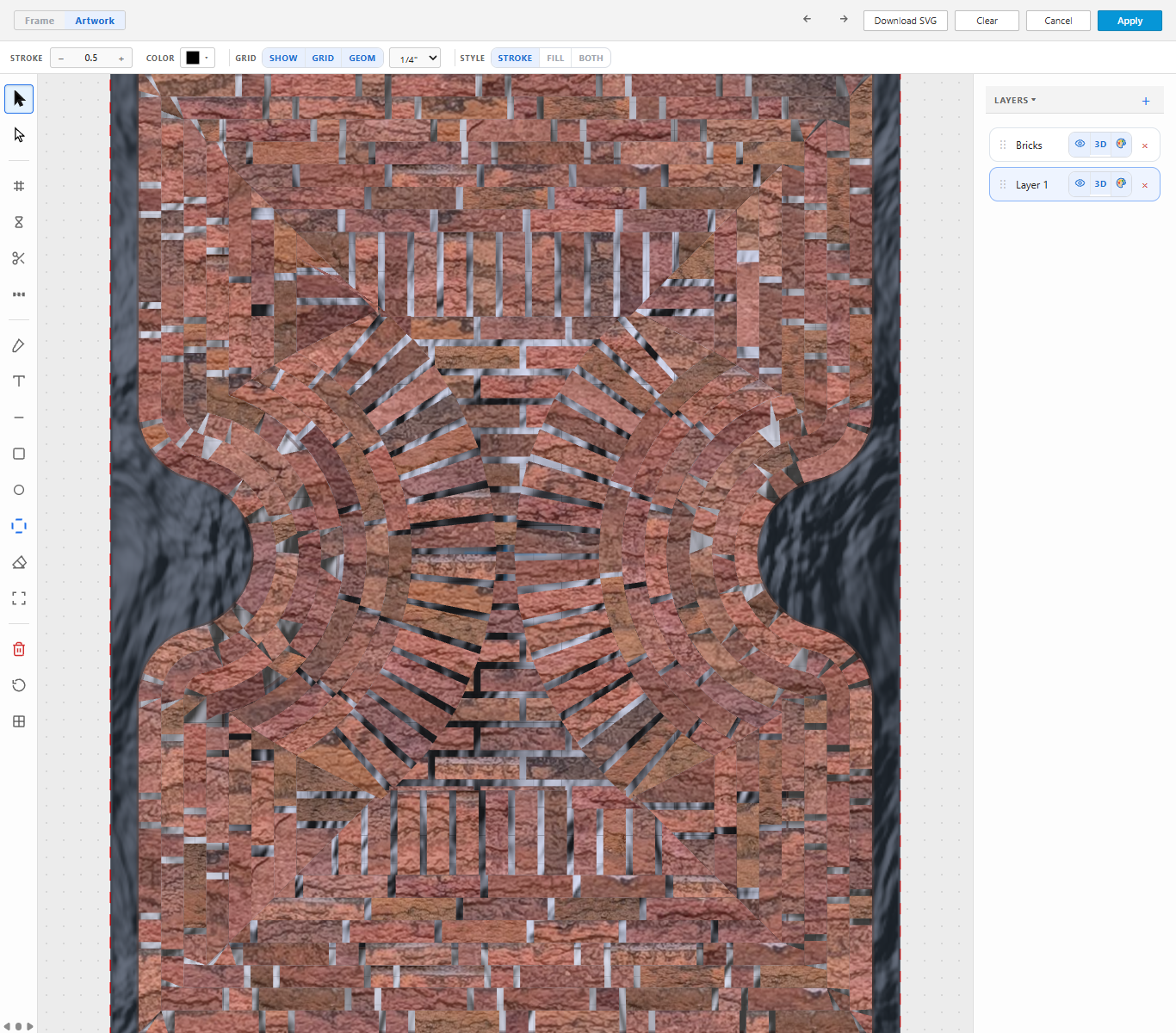Click the blue Apply button

pyautogui.click(x=1130, y=21)
